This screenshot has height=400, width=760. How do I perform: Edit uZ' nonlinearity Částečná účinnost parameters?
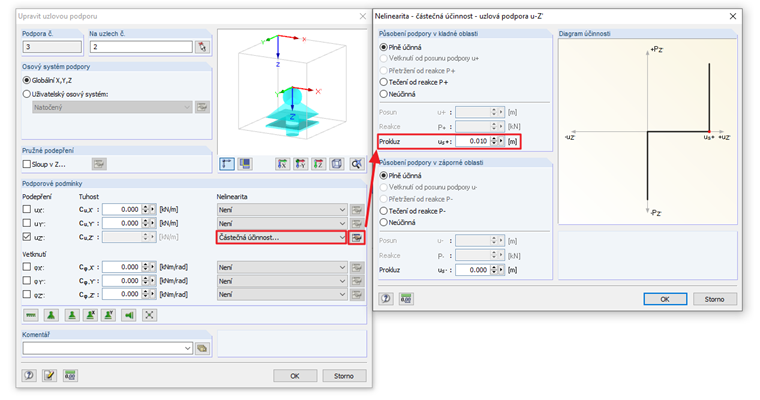click(x=357, y=238)
